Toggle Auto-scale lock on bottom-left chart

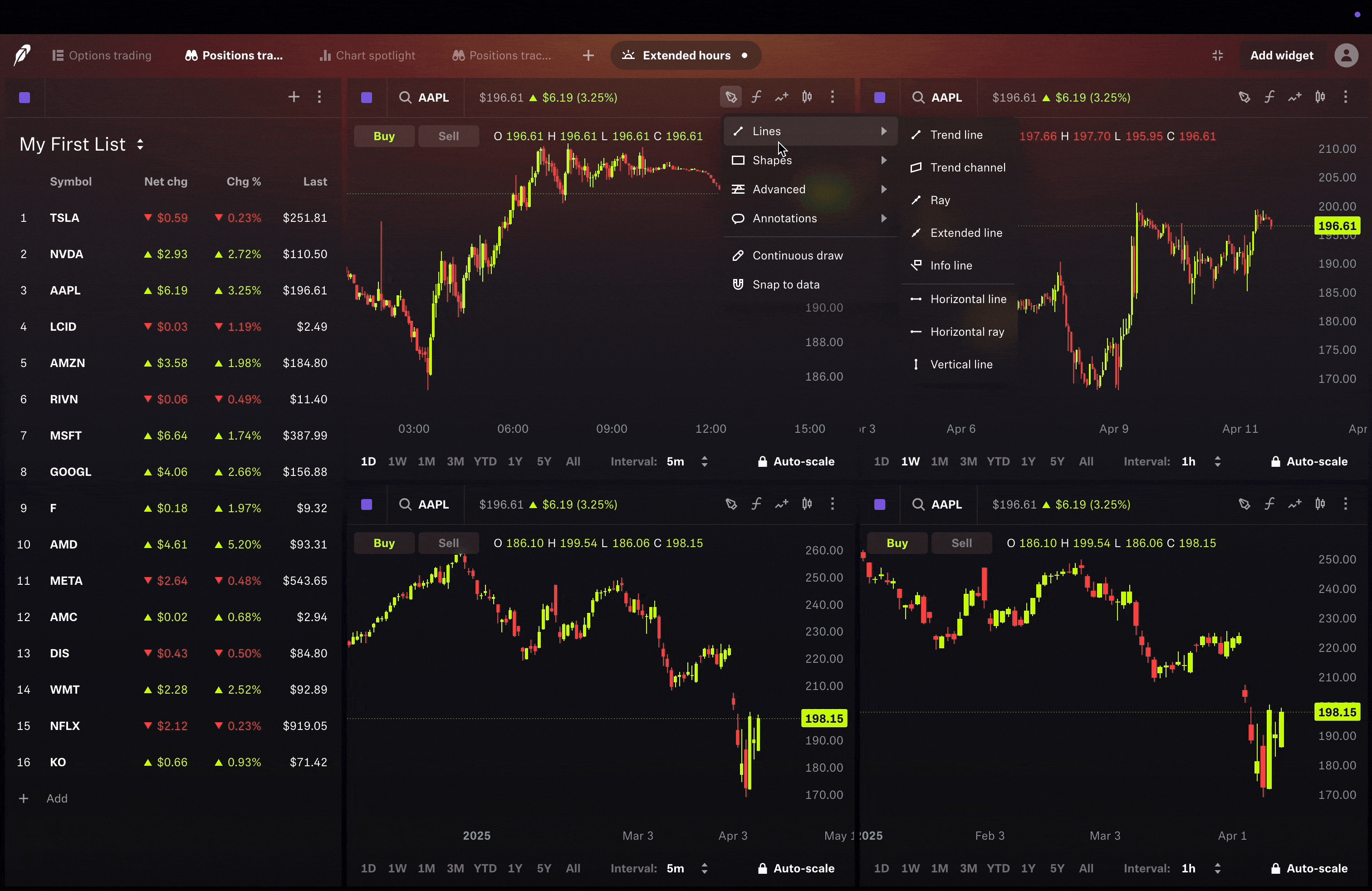point(796,868)
